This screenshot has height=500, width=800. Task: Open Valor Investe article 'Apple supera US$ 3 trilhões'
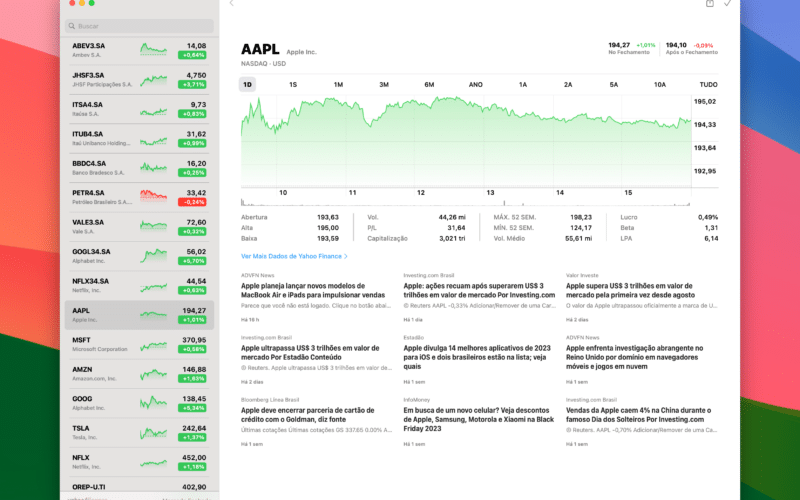pos(642,298)
